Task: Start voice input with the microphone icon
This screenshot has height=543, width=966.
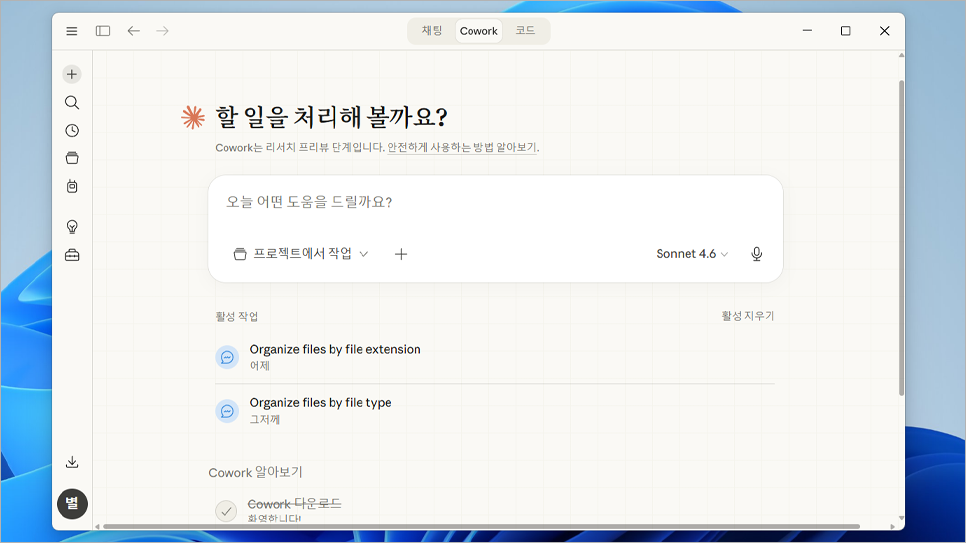Action: [757, 254]
